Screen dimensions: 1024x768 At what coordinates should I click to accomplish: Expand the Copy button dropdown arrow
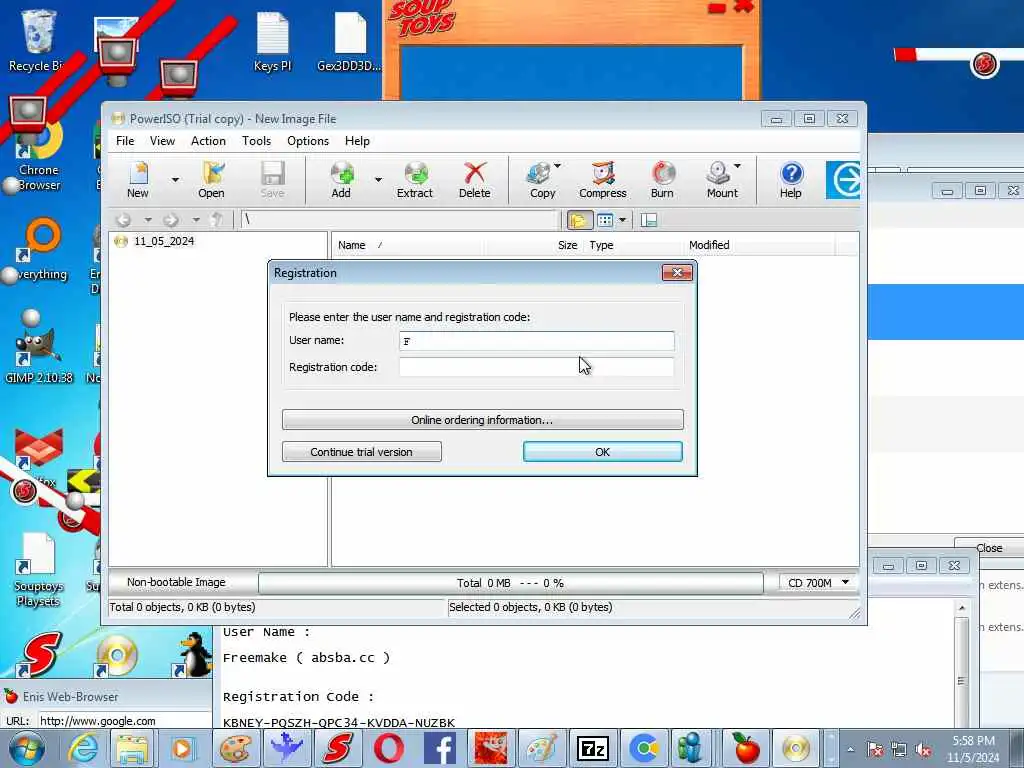(x=558, y=166)
